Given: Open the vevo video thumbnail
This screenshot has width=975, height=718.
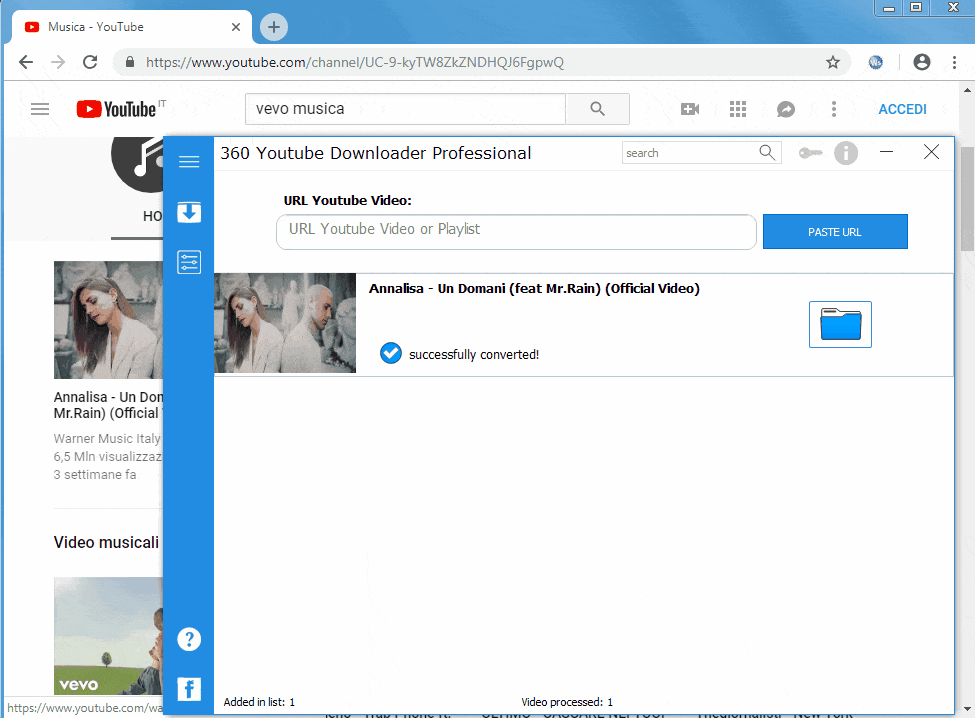Looking at the screenshot, I should click(x=108, y=635).
